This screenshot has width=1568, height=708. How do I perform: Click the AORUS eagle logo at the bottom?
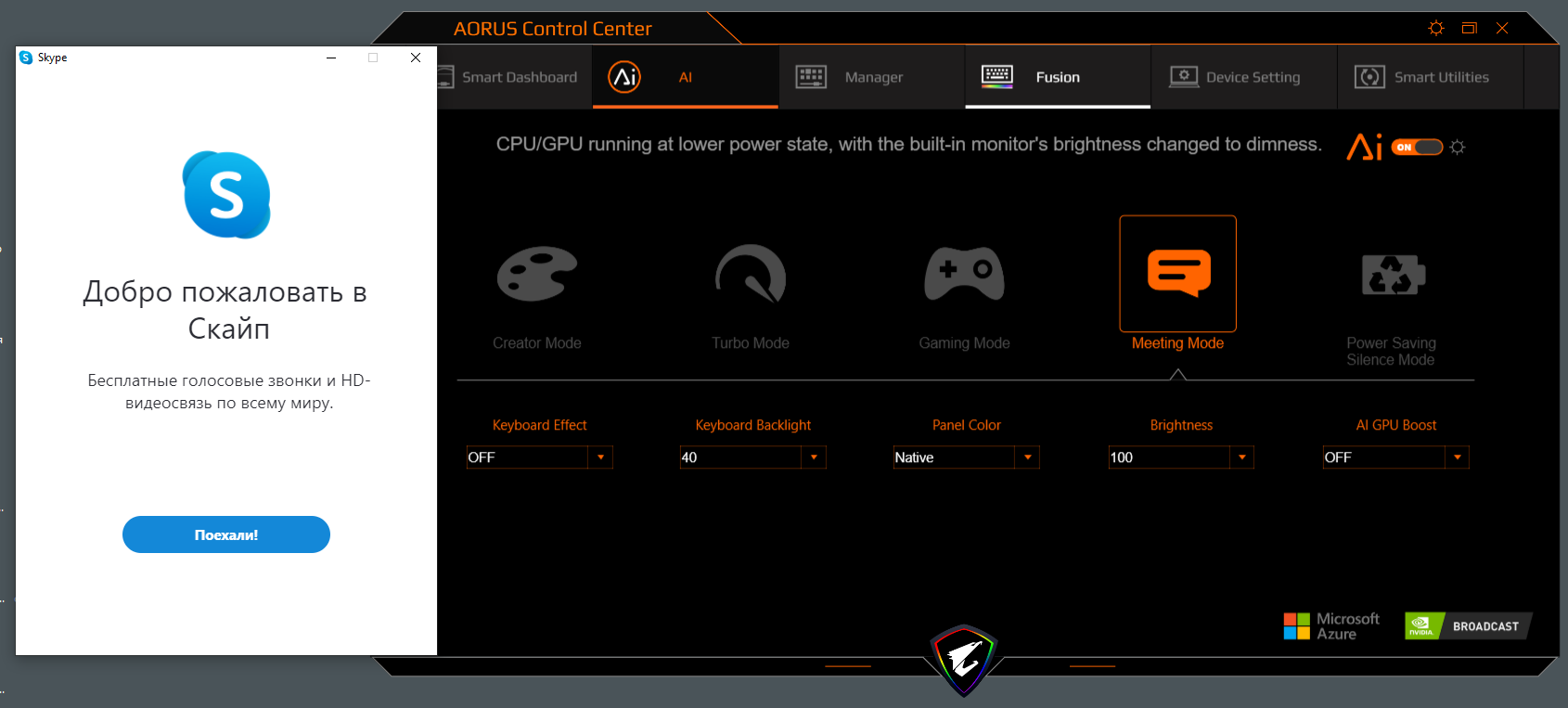coord(964,660)
